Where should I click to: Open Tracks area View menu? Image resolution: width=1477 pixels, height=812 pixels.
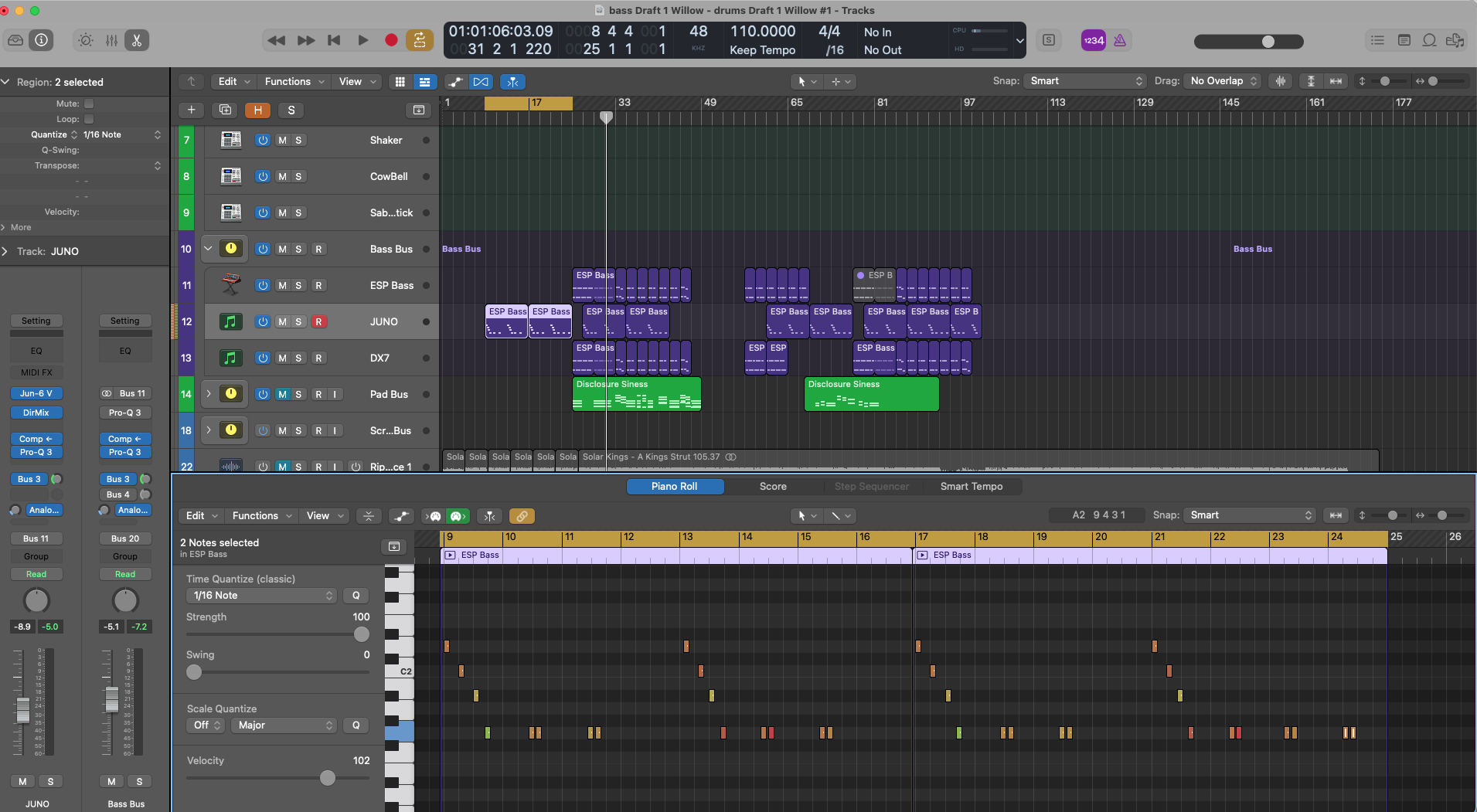[358, 81]
